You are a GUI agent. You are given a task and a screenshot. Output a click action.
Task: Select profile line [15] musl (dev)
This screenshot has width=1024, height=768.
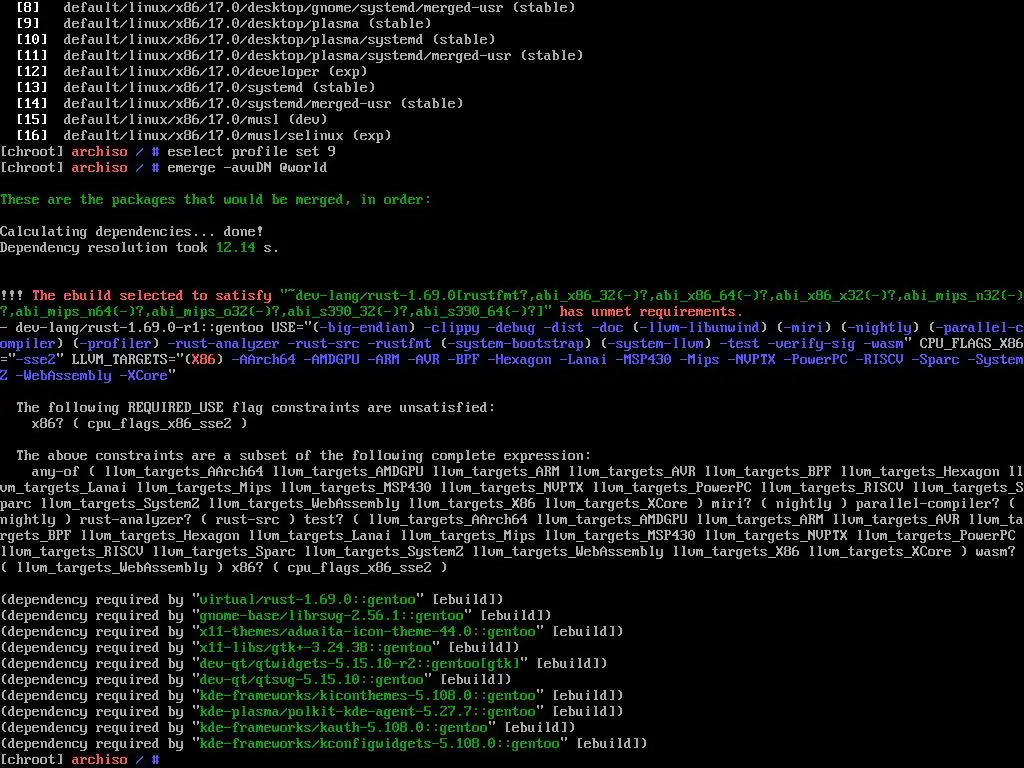click(172, 120)
